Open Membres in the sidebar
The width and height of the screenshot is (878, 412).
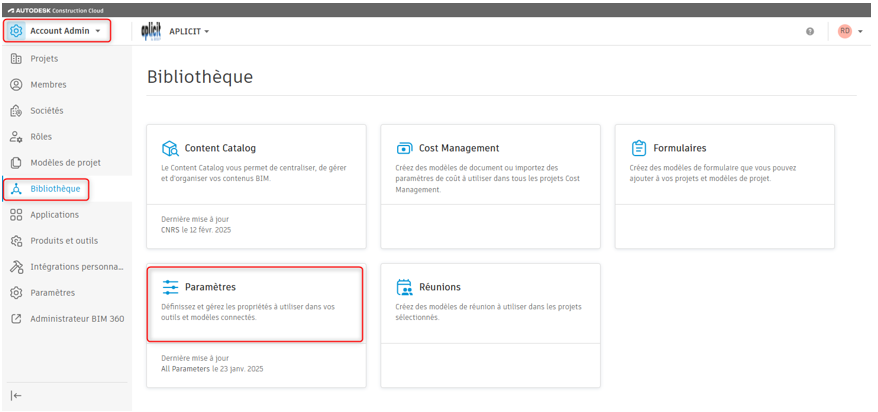(x=48, y=85)
